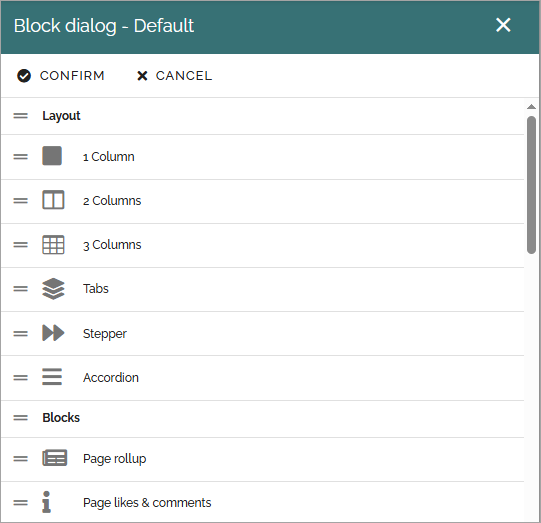Select the Page likes & comments label
This screenshot has width=541, height=523.
coord(147,503)
